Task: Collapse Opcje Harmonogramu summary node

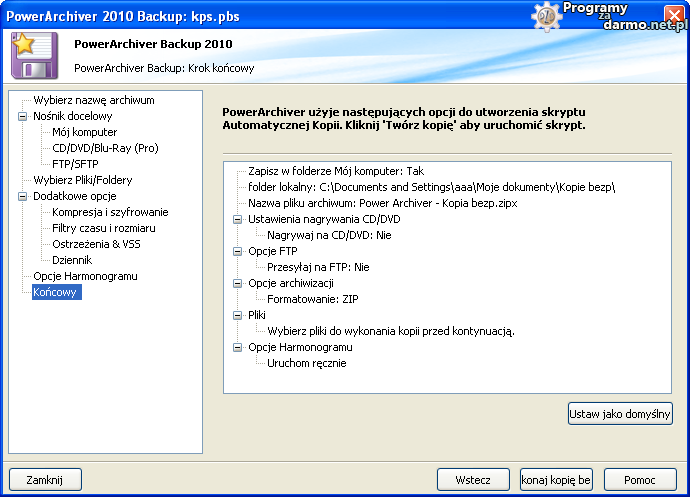Action: (238, 347)
